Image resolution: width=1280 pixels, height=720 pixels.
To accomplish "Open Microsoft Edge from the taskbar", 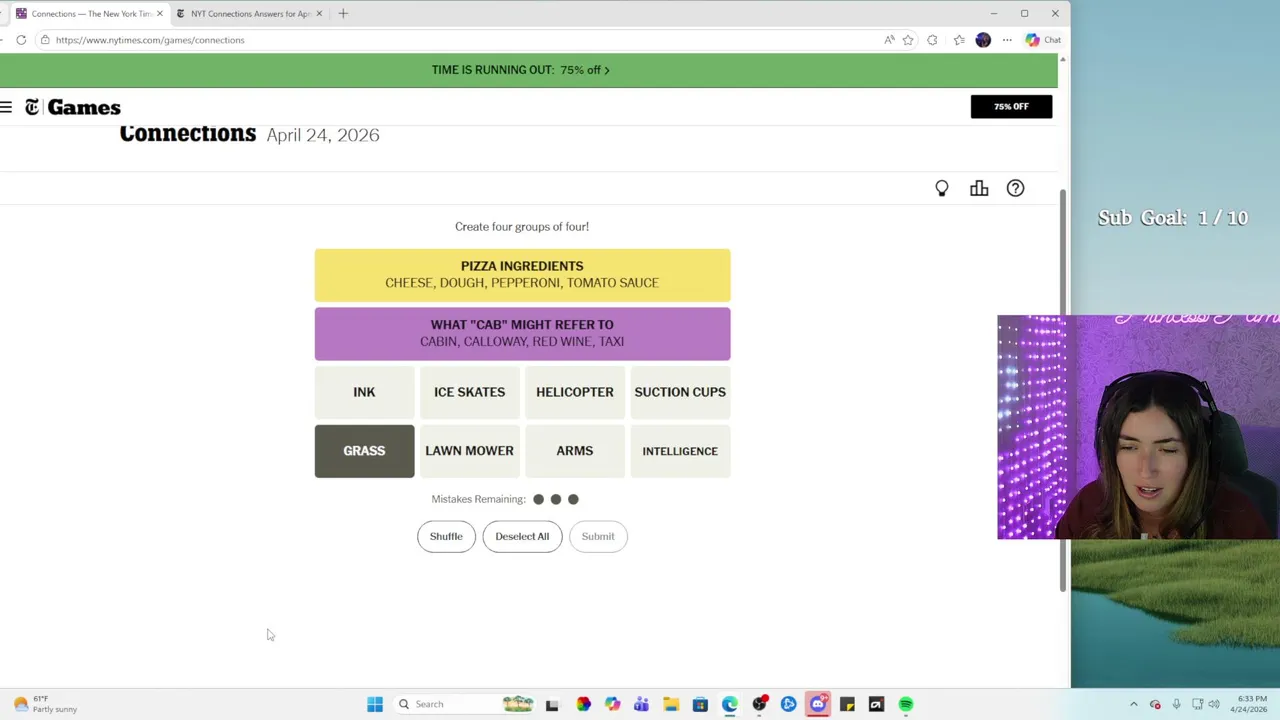I will click(x=730, y=704).
